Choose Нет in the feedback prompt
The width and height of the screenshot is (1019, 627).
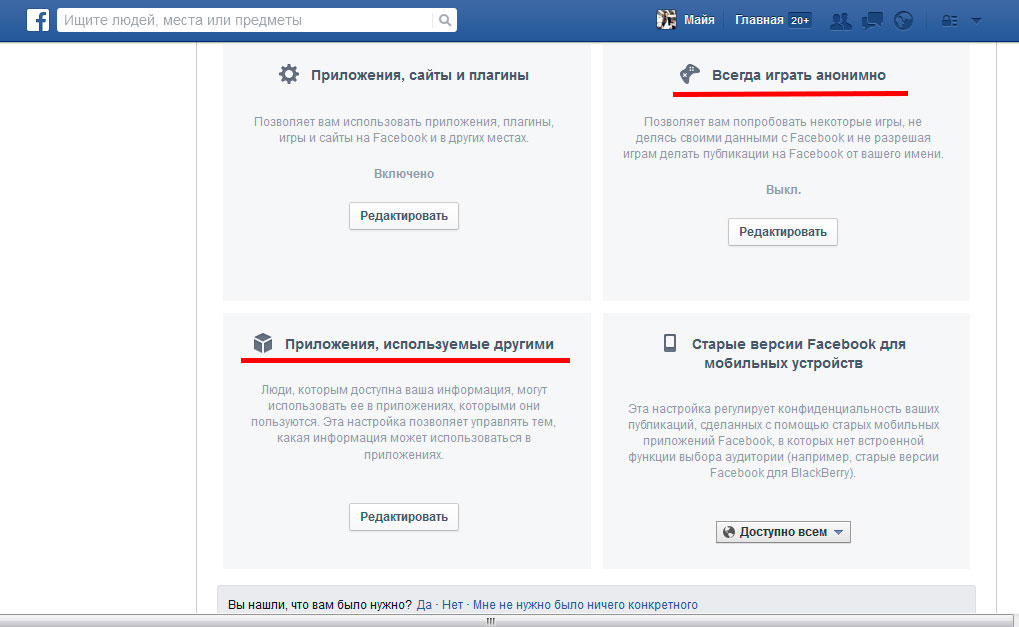pyautogui.click(x=453, y=605)
